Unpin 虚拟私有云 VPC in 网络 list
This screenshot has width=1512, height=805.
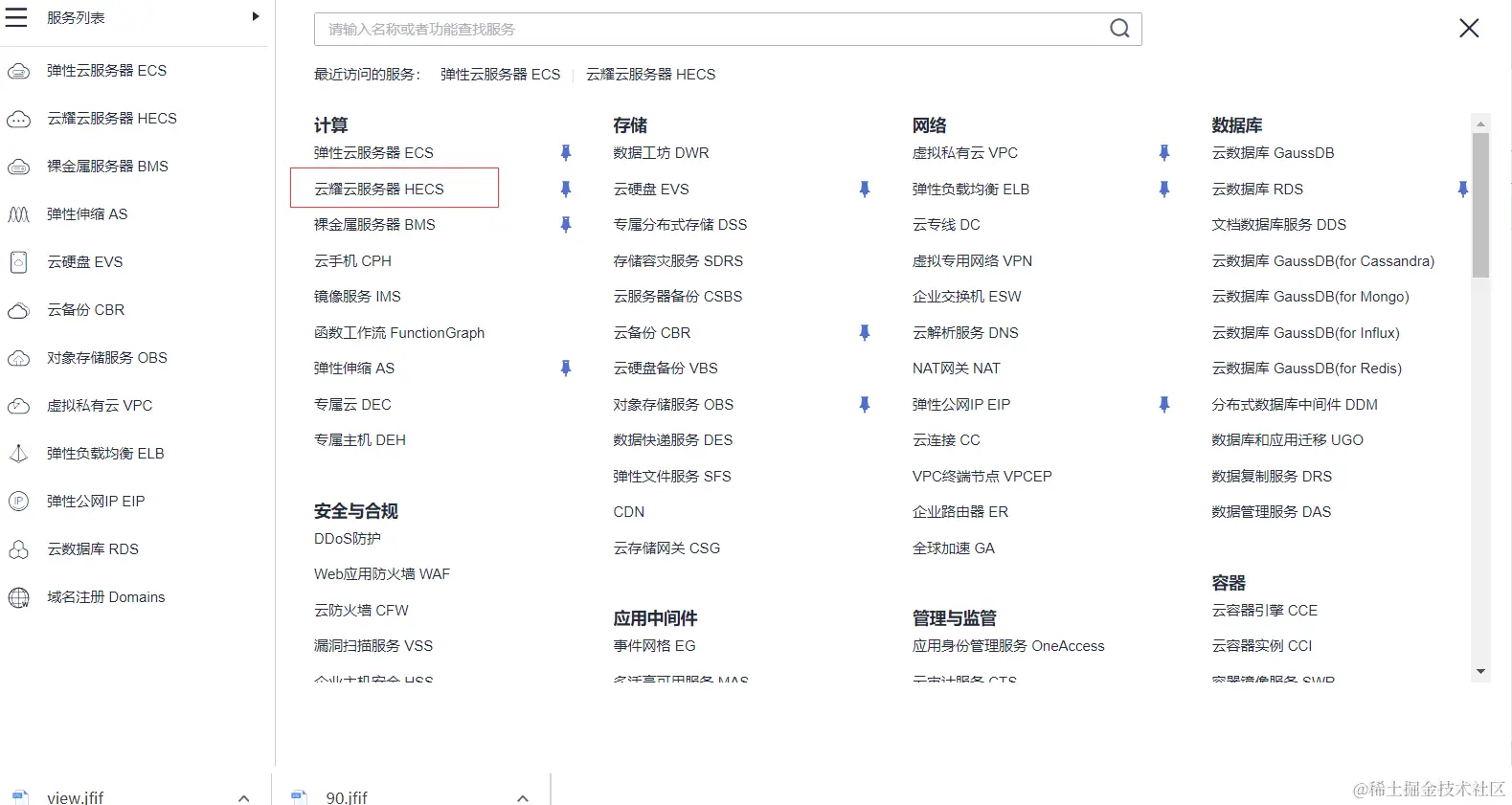click(1164, 153)
